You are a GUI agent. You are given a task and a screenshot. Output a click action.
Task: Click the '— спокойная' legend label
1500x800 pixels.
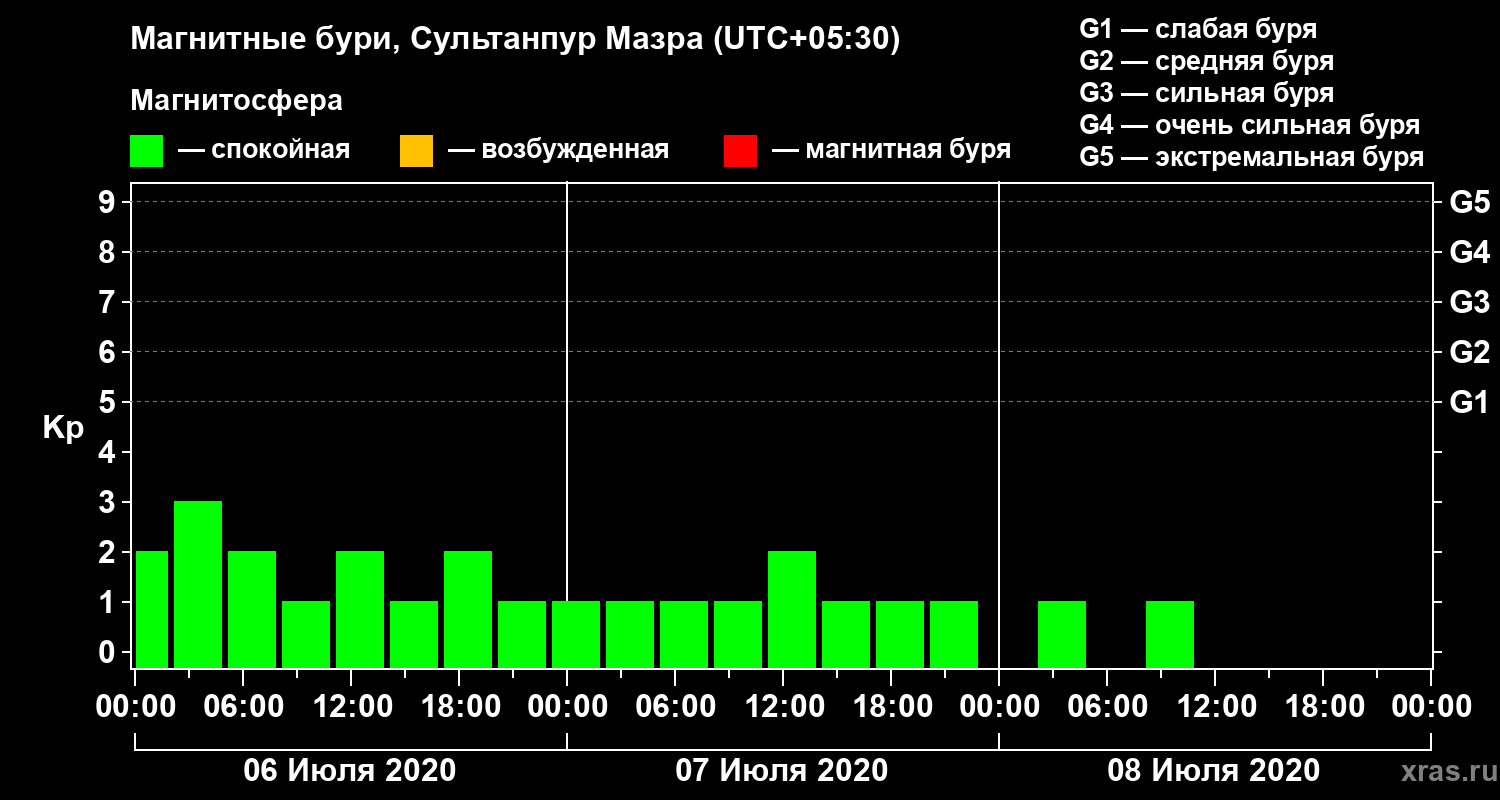264,150
